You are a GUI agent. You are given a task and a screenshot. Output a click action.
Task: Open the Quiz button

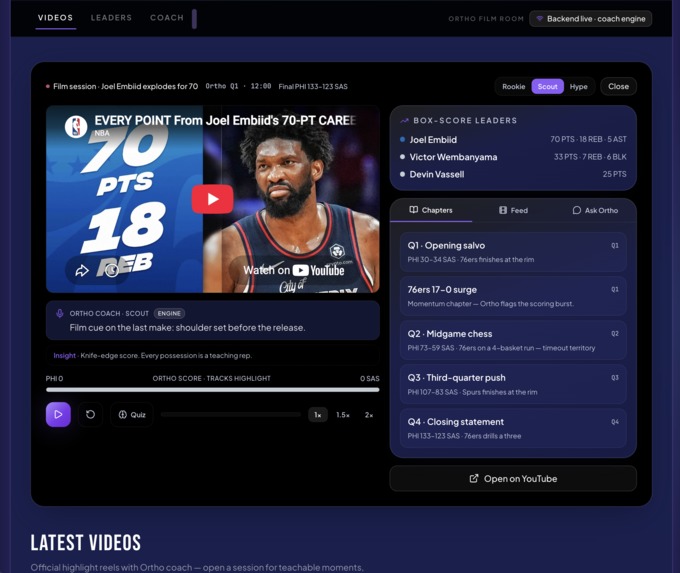pyautogui.click(x=132, y=415)
